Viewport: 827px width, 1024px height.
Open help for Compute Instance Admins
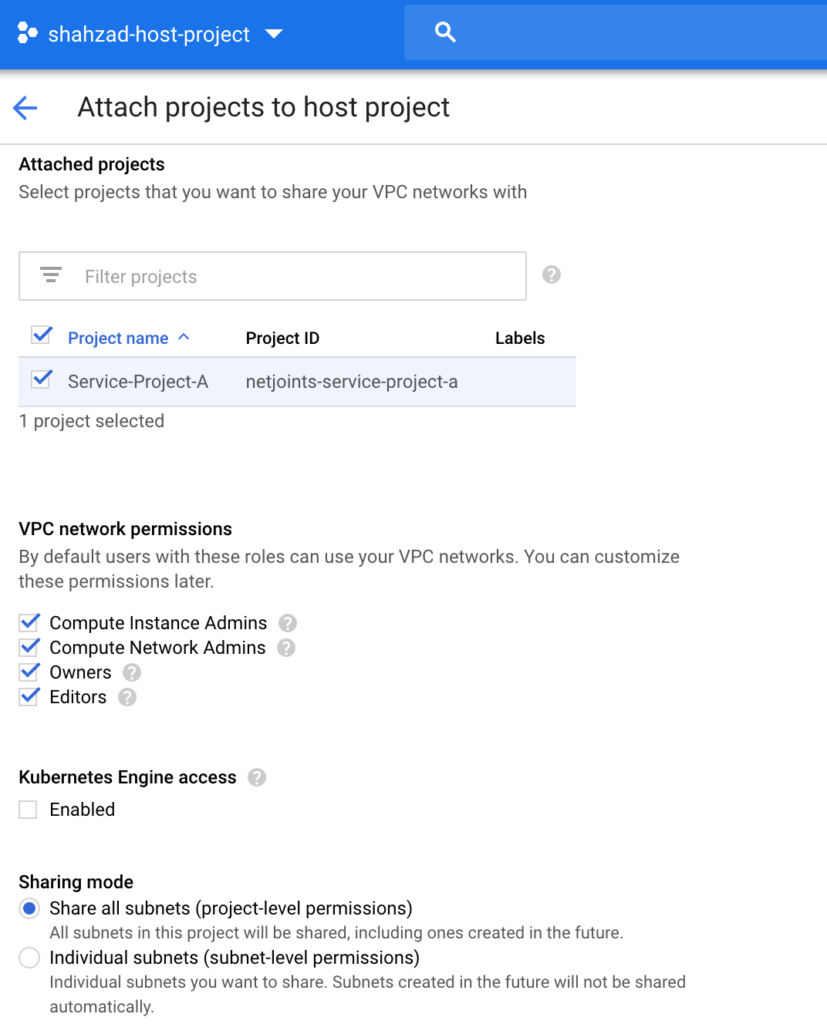(287, 623)
